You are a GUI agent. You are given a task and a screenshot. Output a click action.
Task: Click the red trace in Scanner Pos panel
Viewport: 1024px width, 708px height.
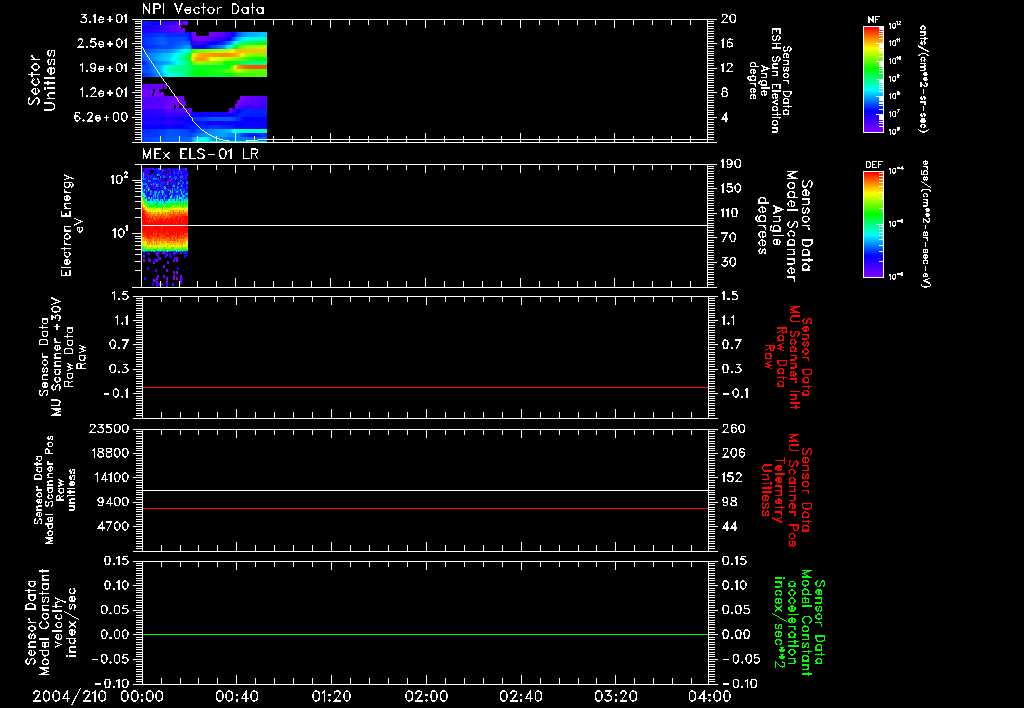425,508
